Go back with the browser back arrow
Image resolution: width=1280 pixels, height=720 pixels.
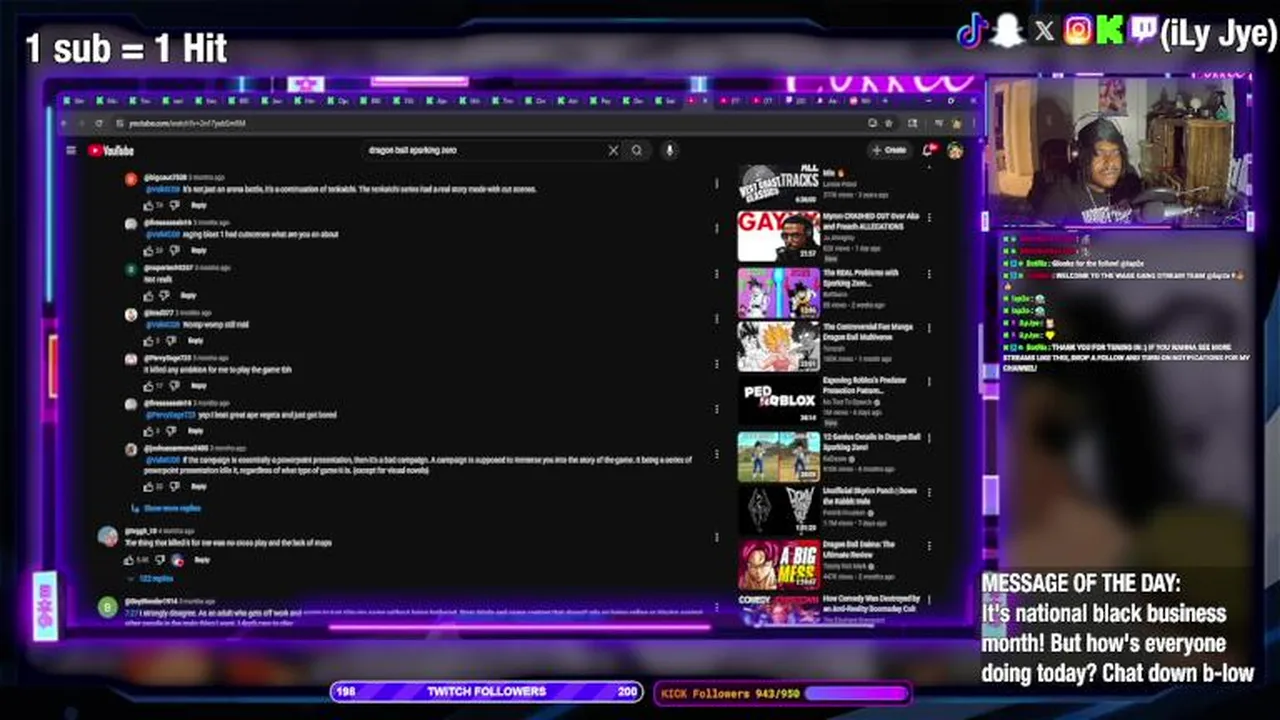66,123
